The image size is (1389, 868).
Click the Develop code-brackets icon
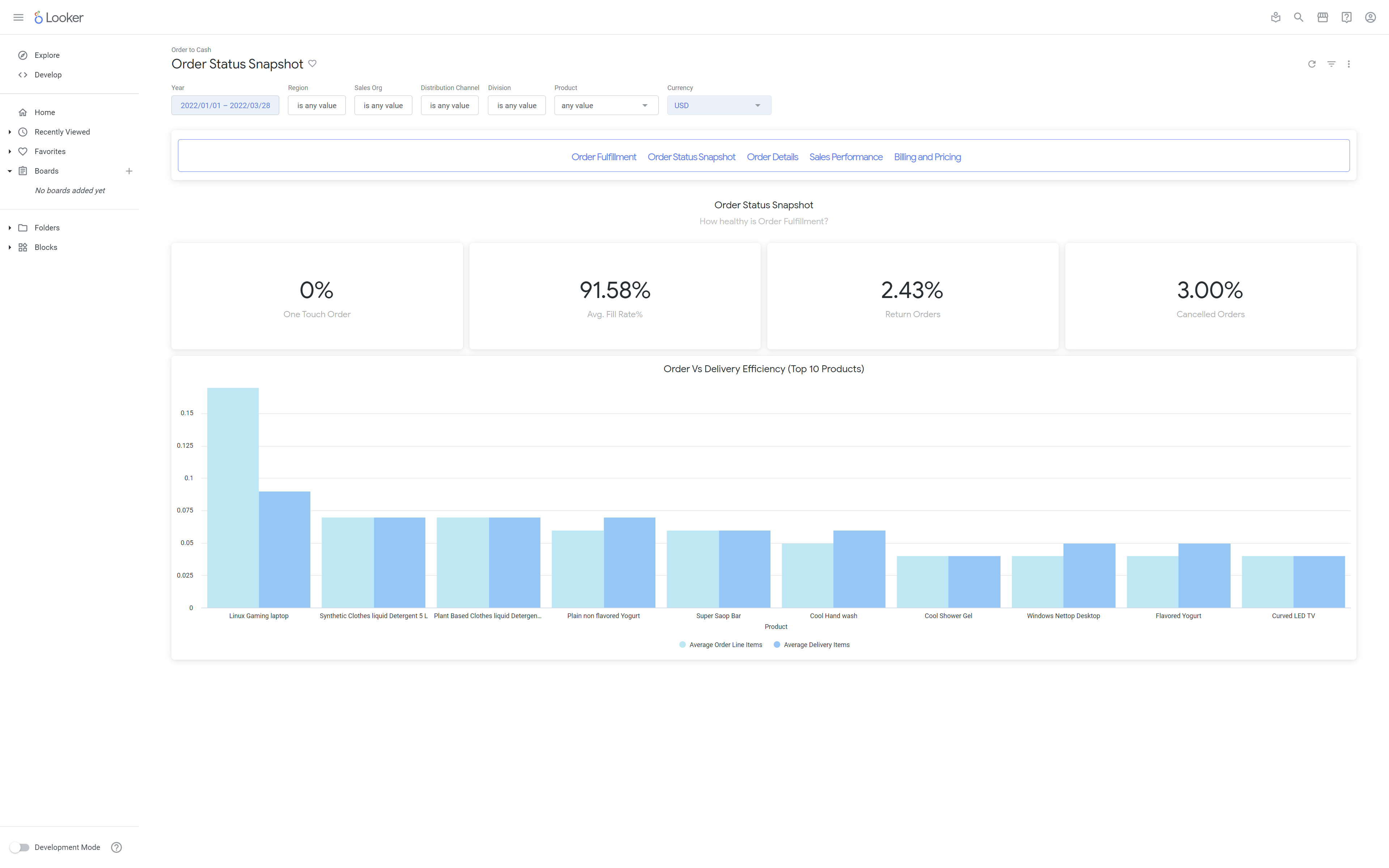(x=23, y=75)
